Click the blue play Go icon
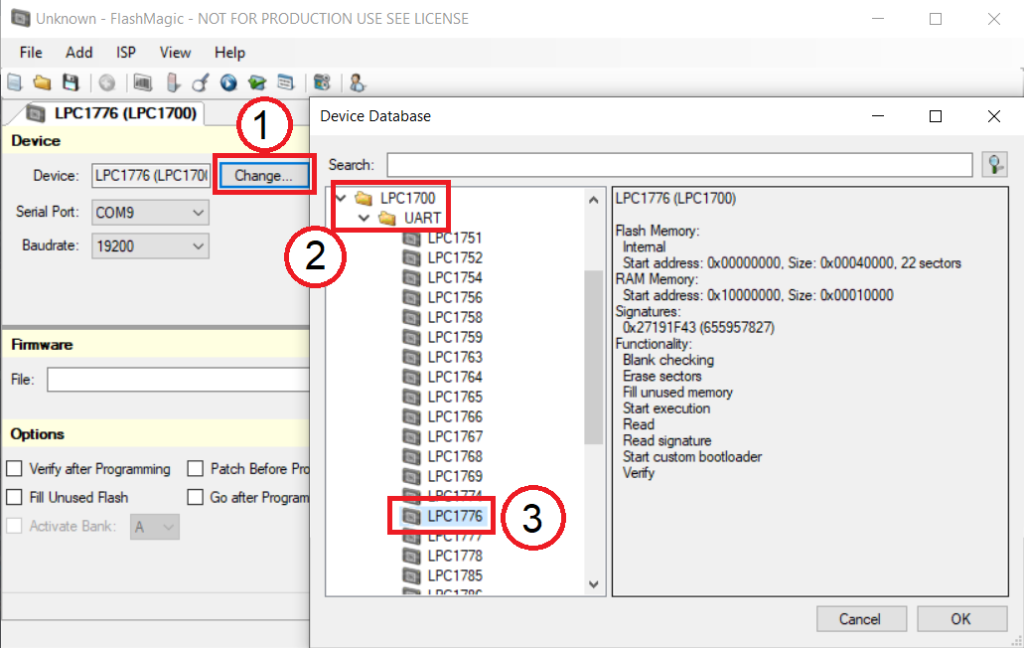This screenshot has height=648, width=1024. pos(228,83)
